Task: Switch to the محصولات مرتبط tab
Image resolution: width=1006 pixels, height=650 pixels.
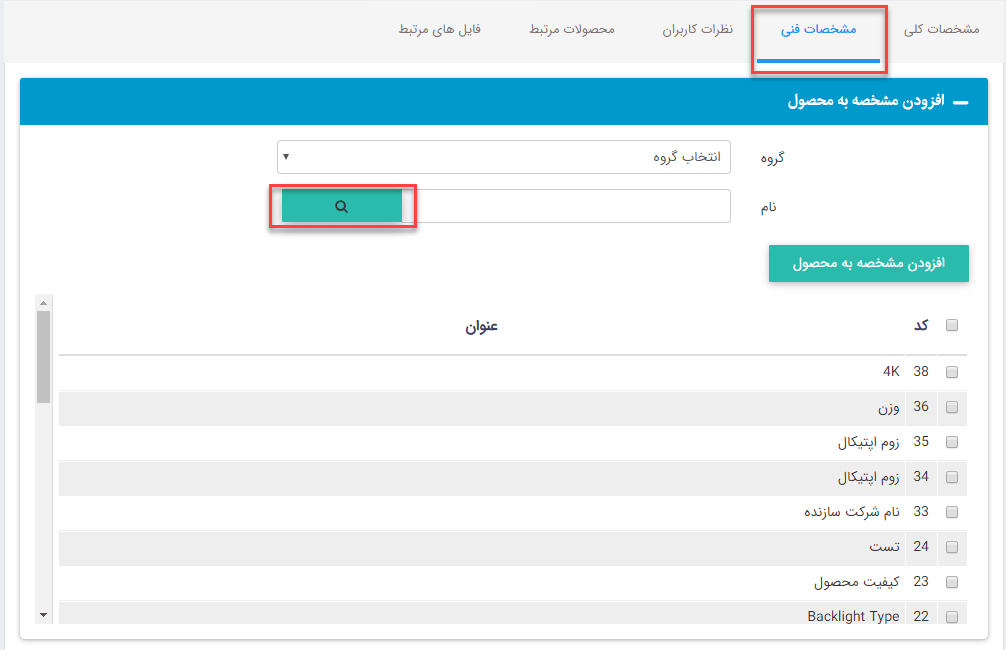Action: (571, 30)
